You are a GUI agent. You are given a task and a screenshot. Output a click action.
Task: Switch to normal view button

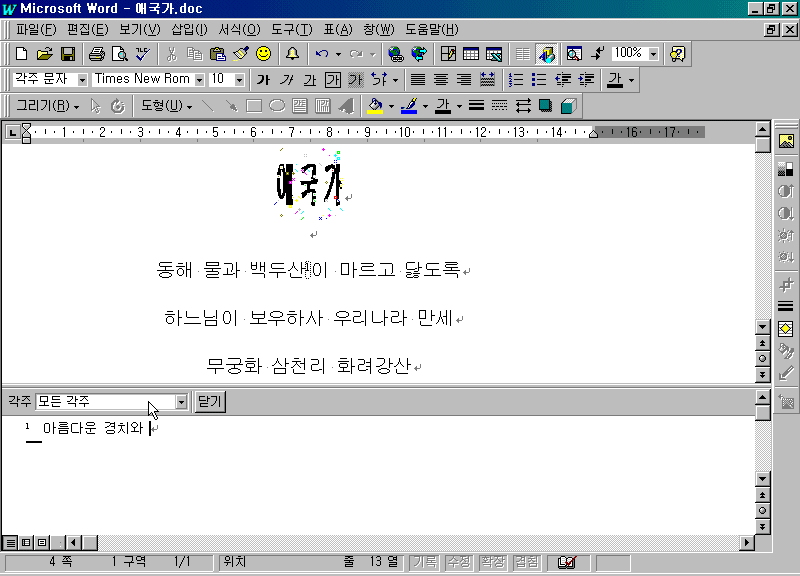(11, 542)
